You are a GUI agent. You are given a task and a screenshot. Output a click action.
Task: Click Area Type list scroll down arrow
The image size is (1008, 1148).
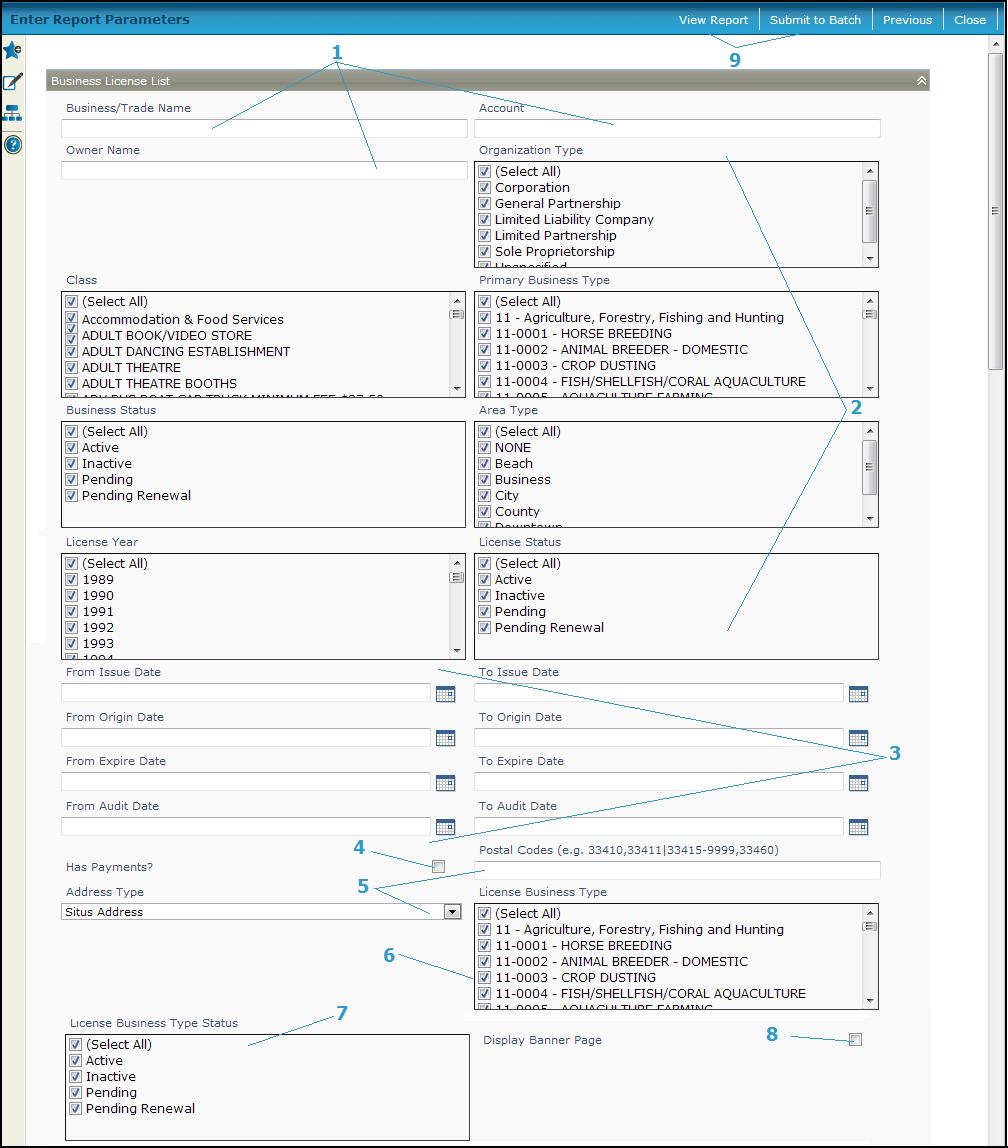click(x=870, y=518)
